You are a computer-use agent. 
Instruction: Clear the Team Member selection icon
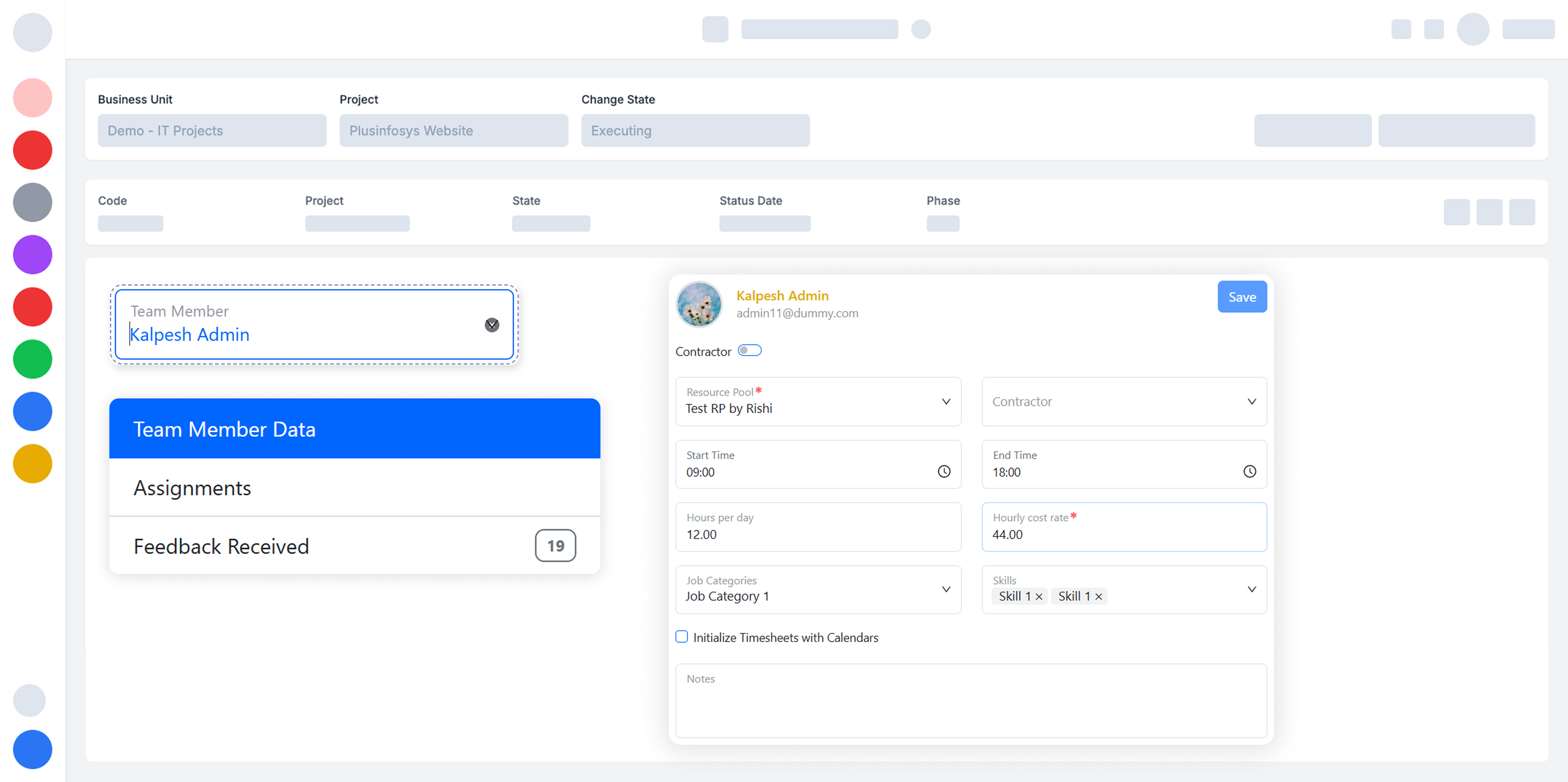click(492, 325)
